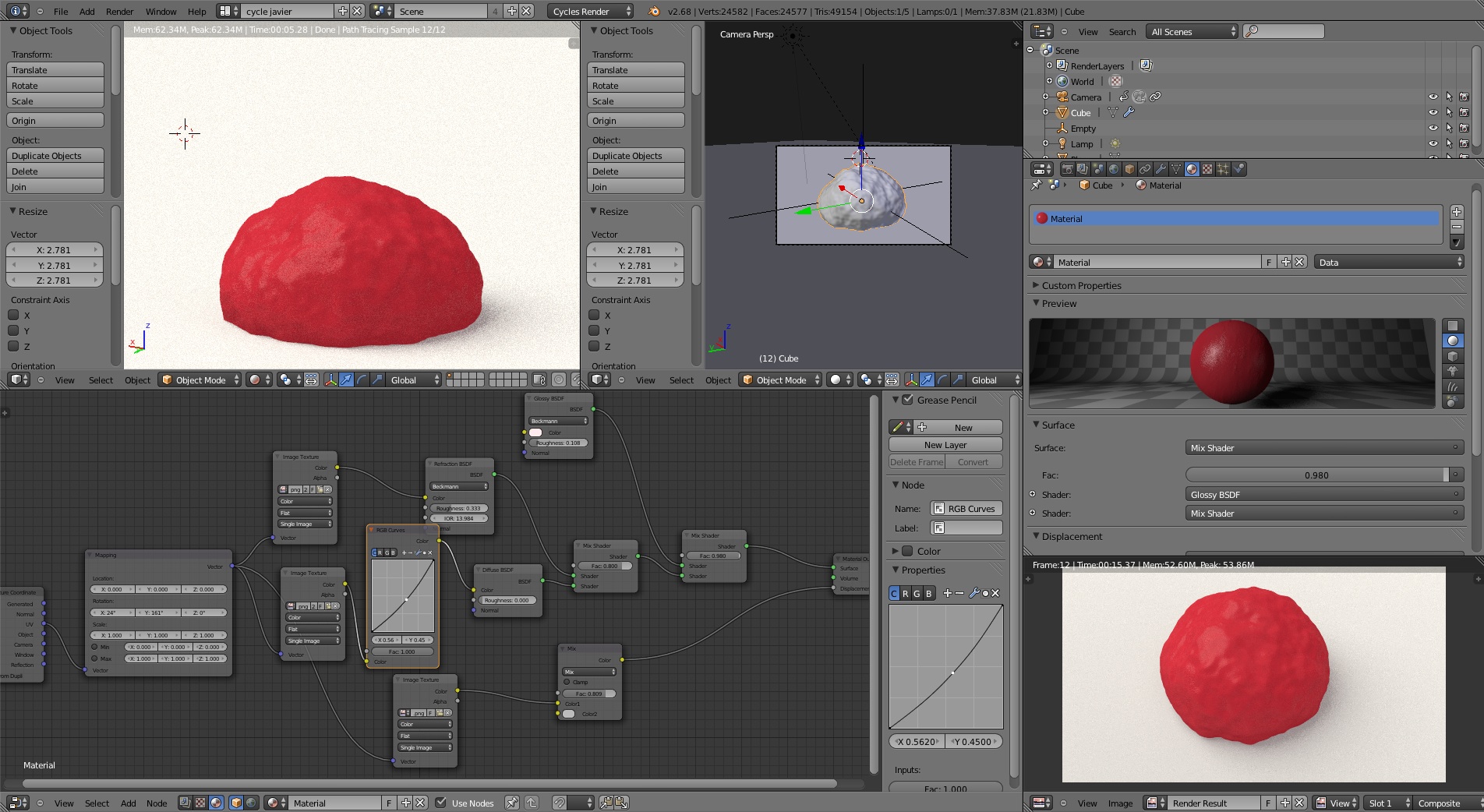
Task: Select the Texture properties checkerboard icon
Action: [x=1207, y=169]
